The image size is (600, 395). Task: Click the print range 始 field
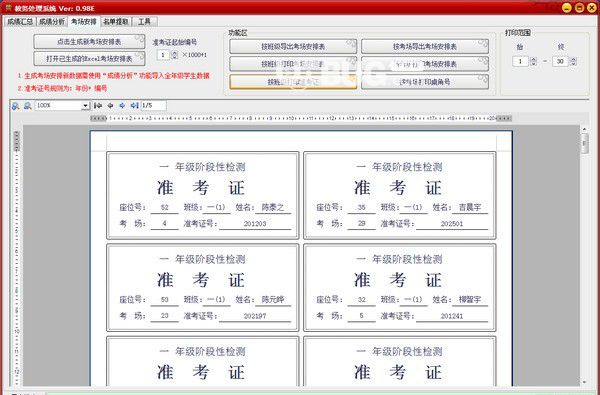[x=520, y=61]
